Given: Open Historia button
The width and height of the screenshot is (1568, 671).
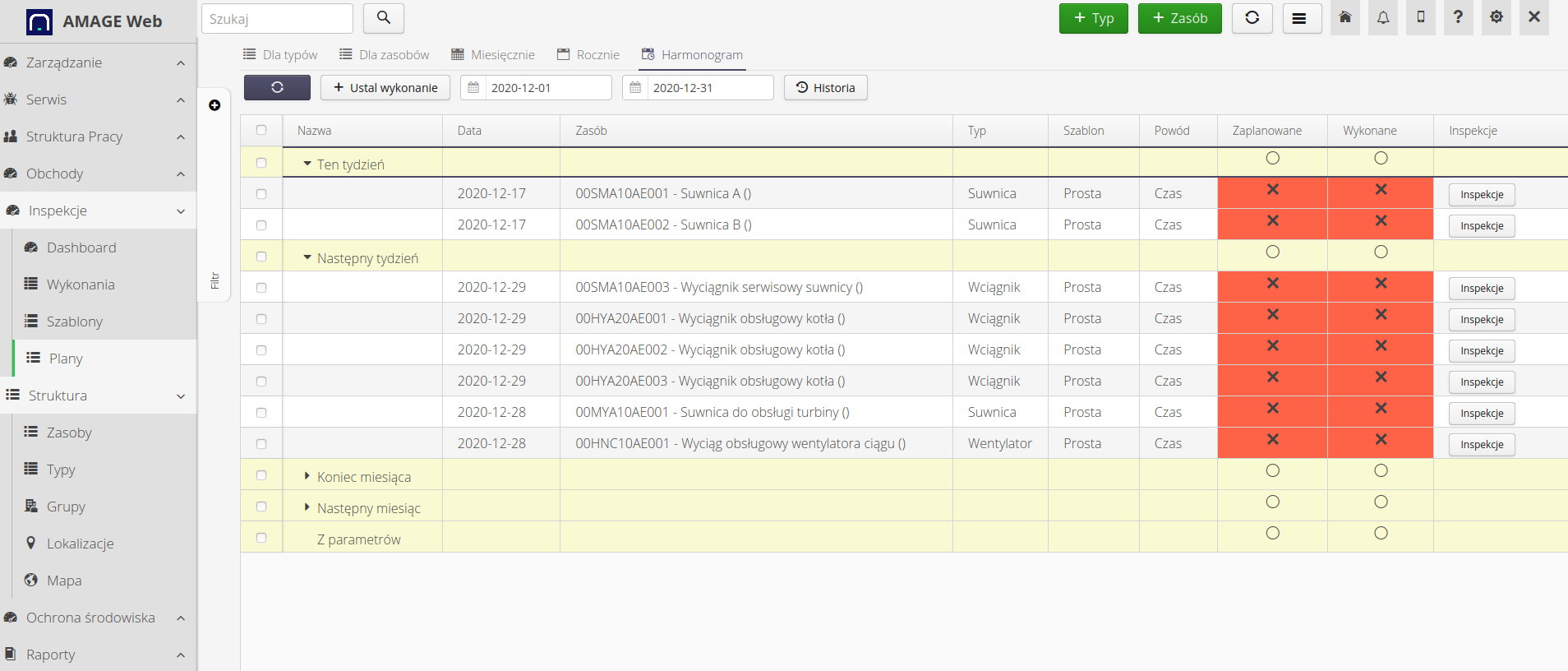Looking at the screenshot, I should pyautogui.click(x=825, y=88).
